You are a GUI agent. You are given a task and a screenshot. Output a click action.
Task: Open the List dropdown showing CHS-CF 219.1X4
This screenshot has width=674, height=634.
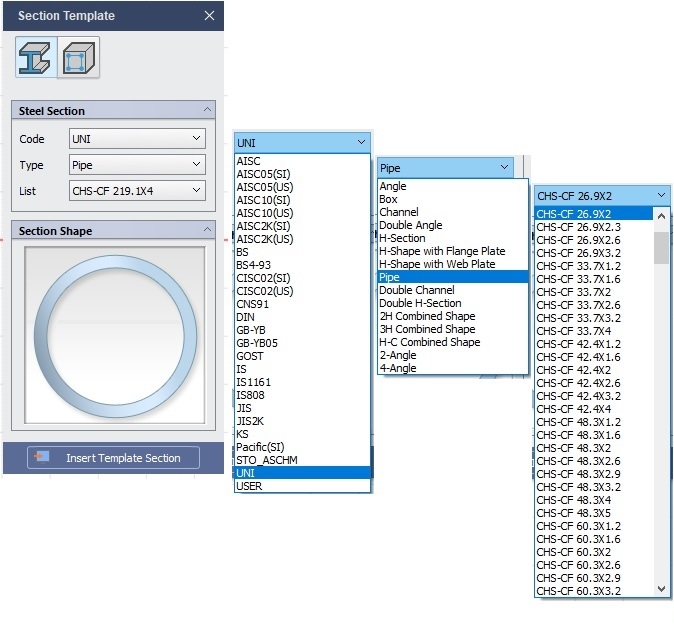point(137,190)
